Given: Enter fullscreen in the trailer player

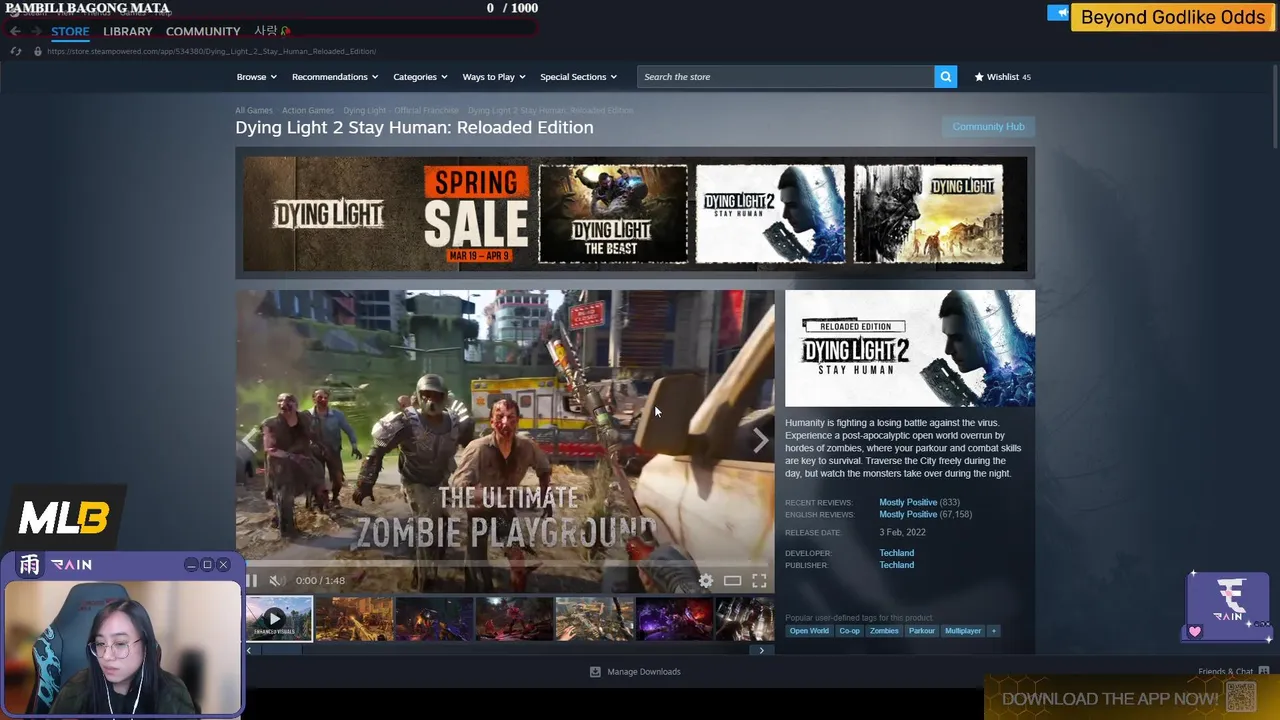Looking at the screenshot, I should pyautogui.click(x=759, y=580).
